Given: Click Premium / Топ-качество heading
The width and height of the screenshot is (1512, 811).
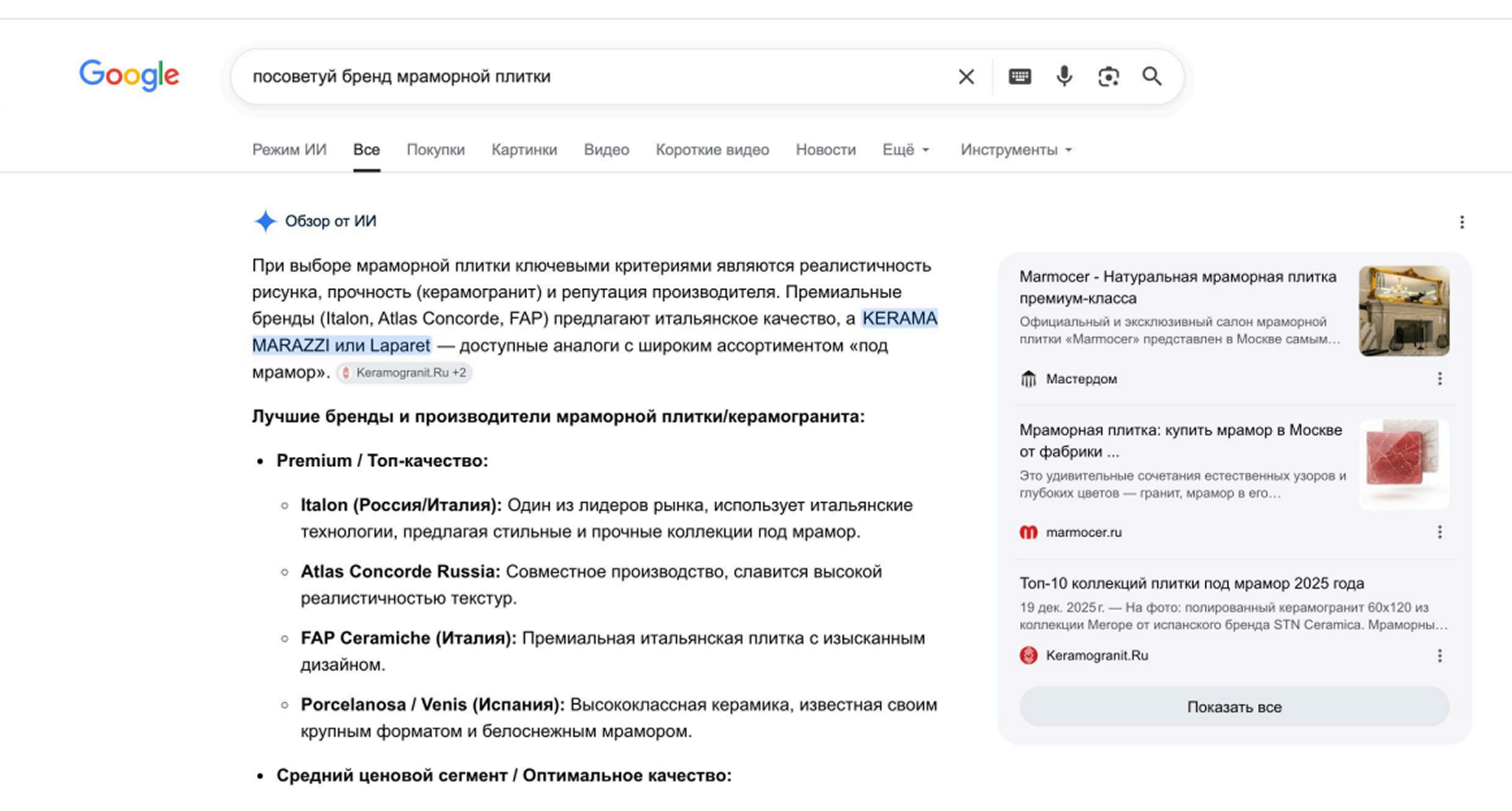Looking at the screenshot, I should [x=382, y=461].
